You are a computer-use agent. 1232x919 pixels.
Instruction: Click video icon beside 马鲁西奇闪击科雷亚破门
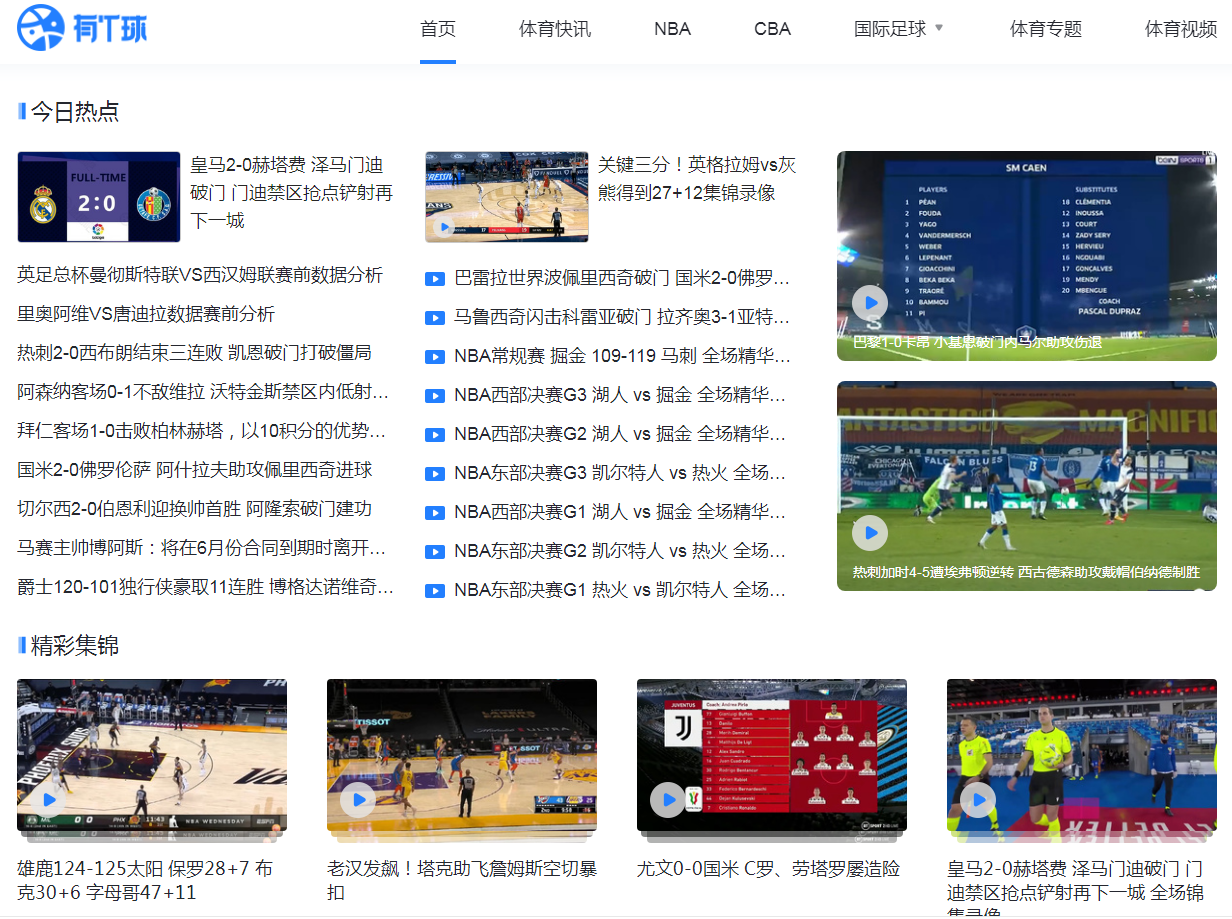(435, 318)
